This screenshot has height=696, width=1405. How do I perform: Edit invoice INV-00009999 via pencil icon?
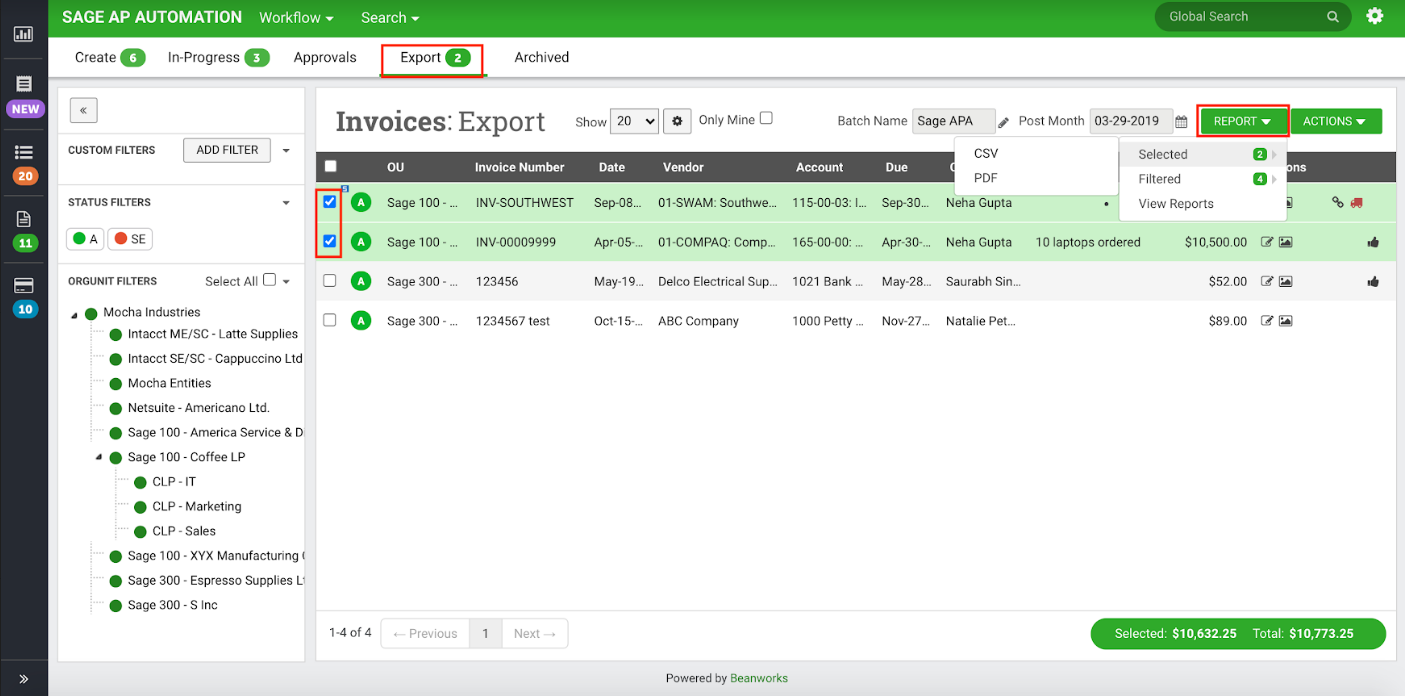pos(1267,242)
